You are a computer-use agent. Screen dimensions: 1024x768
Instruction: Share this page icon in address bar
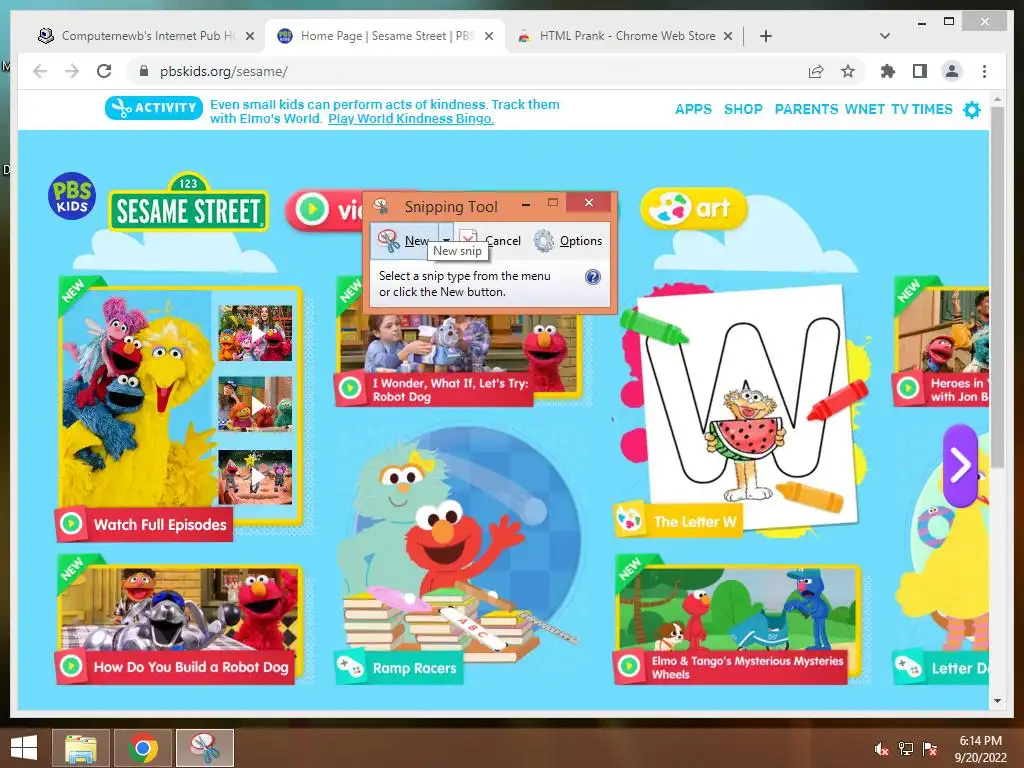click(816, 71)
